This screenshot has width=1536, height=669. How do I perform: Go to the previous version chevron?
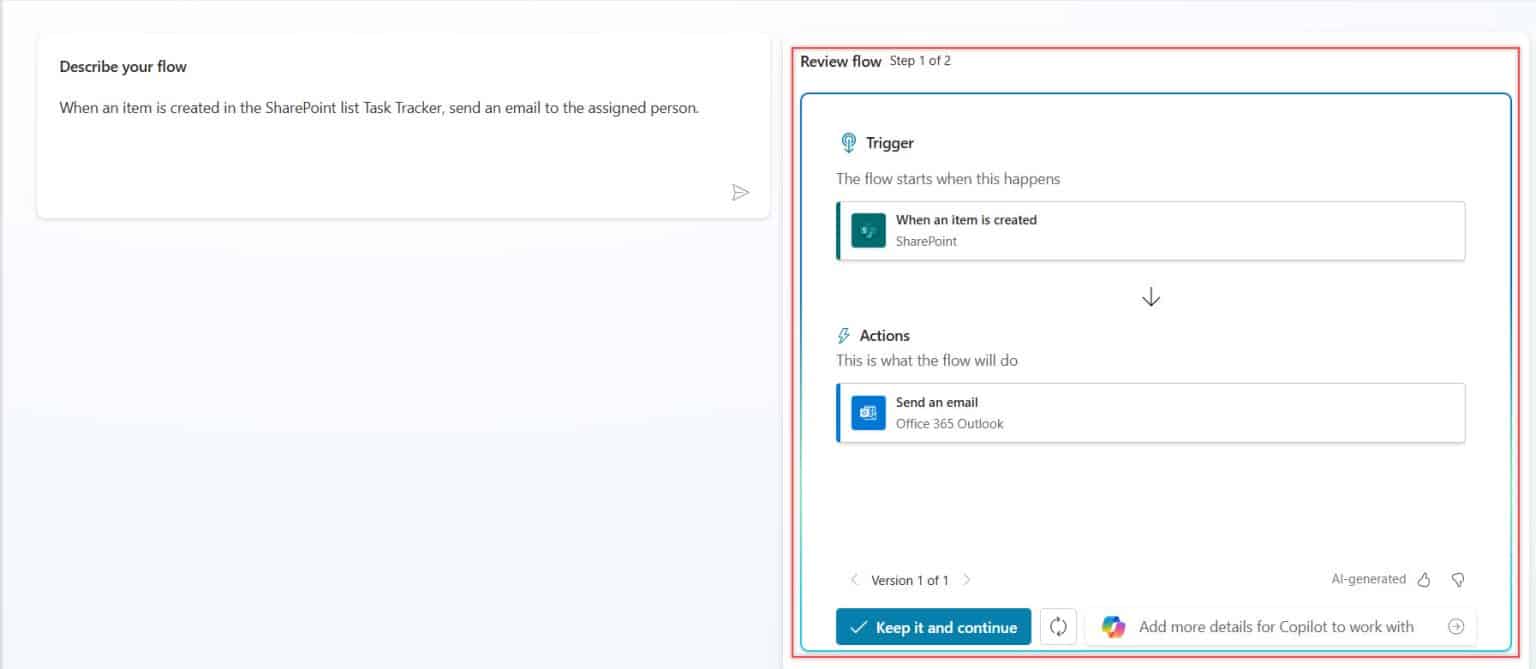click(854, 580)
